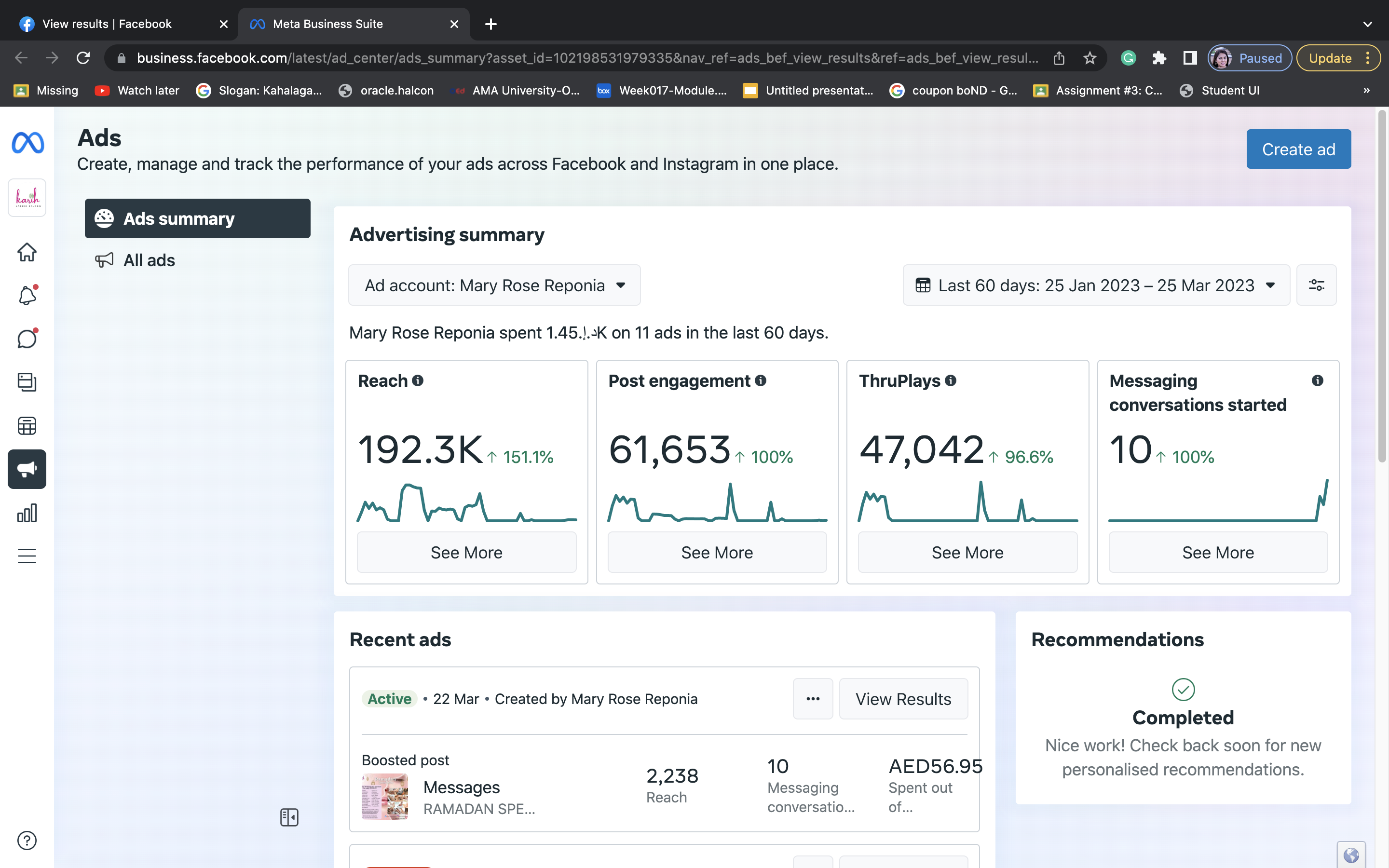Share this page from address bar
The image size is (1389, 868).
point(1059,58)
